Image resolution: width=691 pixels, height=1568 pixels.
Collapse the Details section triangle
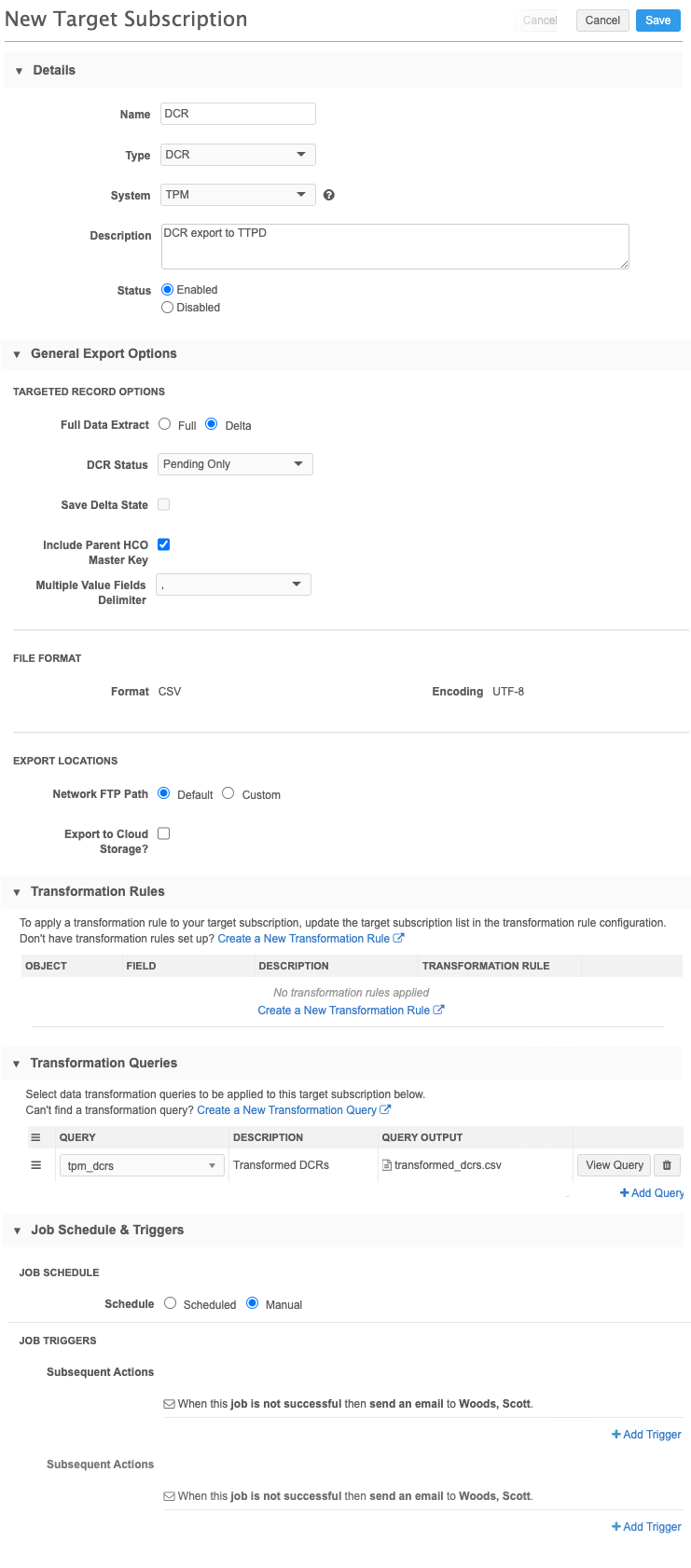pos(19,71)
